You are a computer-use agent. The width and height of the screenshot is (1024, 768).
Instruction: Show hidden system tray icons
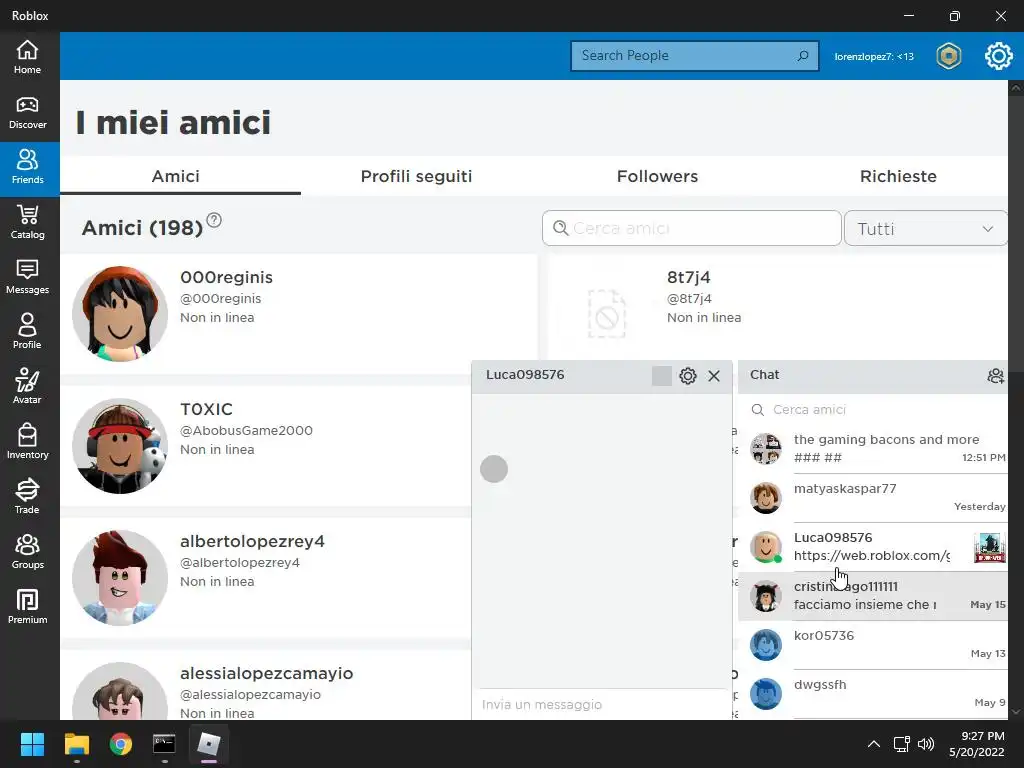(x=874, y=744)
